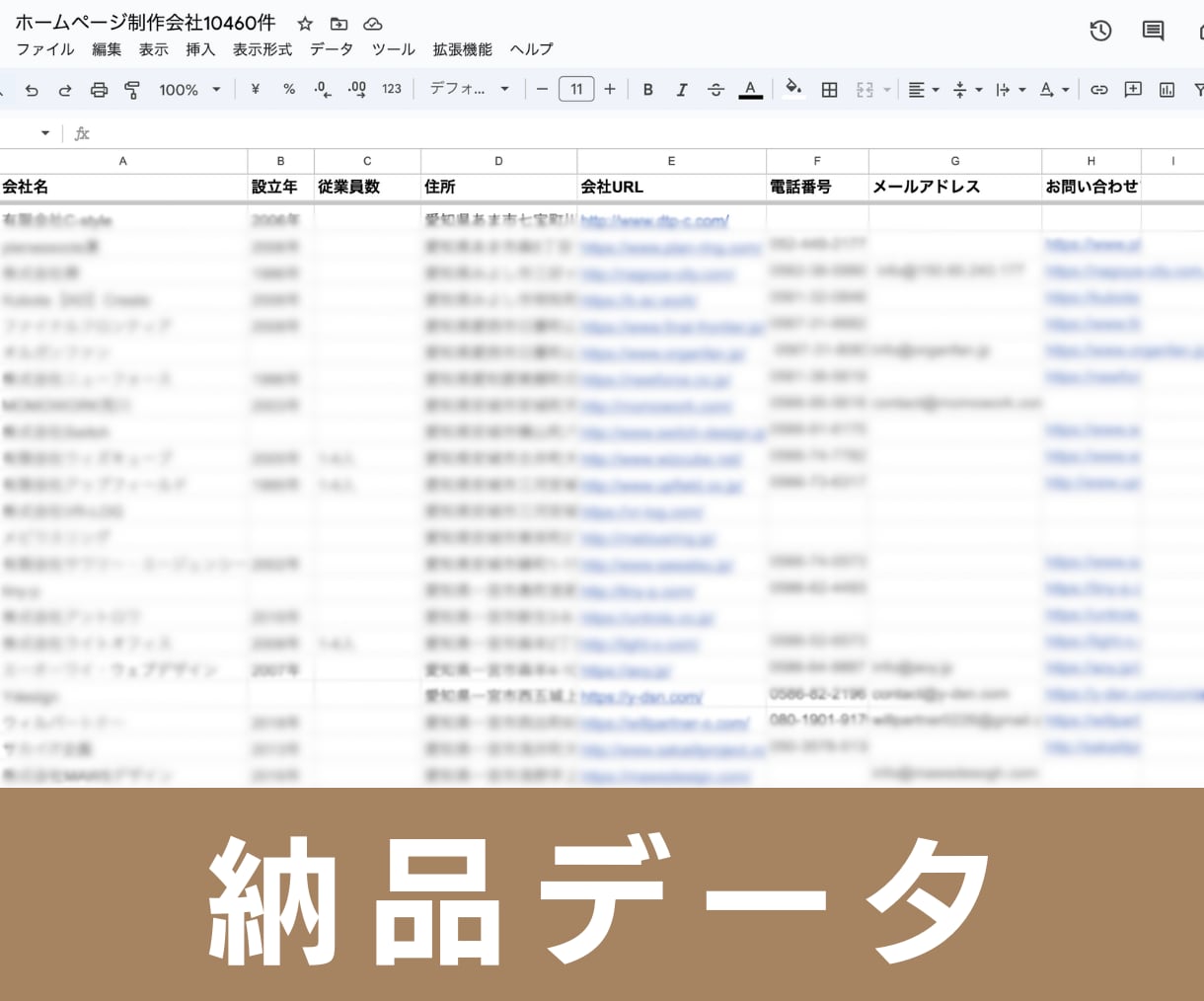Open the zoom 100% dropdown
Image resolution: width=1204 pixels, height=1001 pixels.
[189, 90]
